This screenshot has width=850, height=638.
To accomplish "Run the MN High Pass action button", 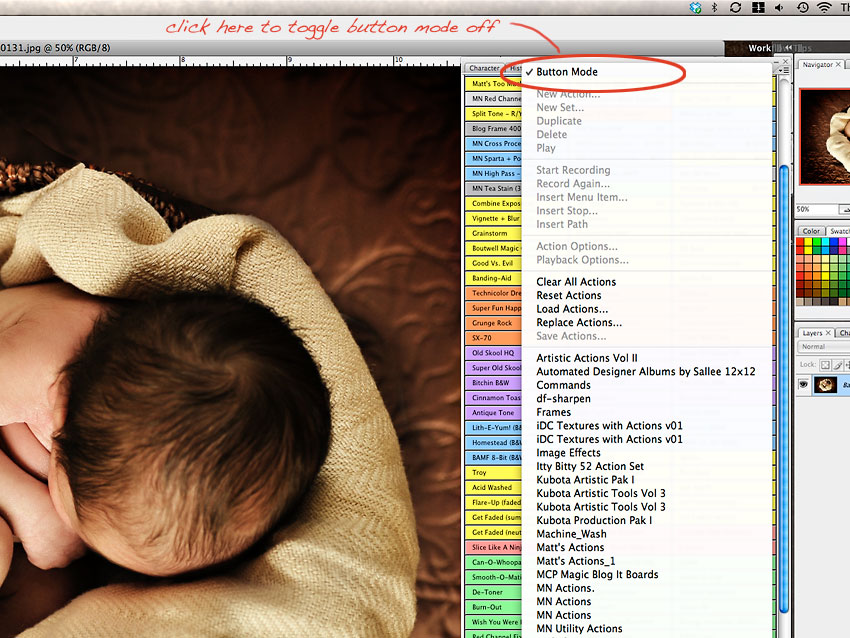I will pos(493,173).
